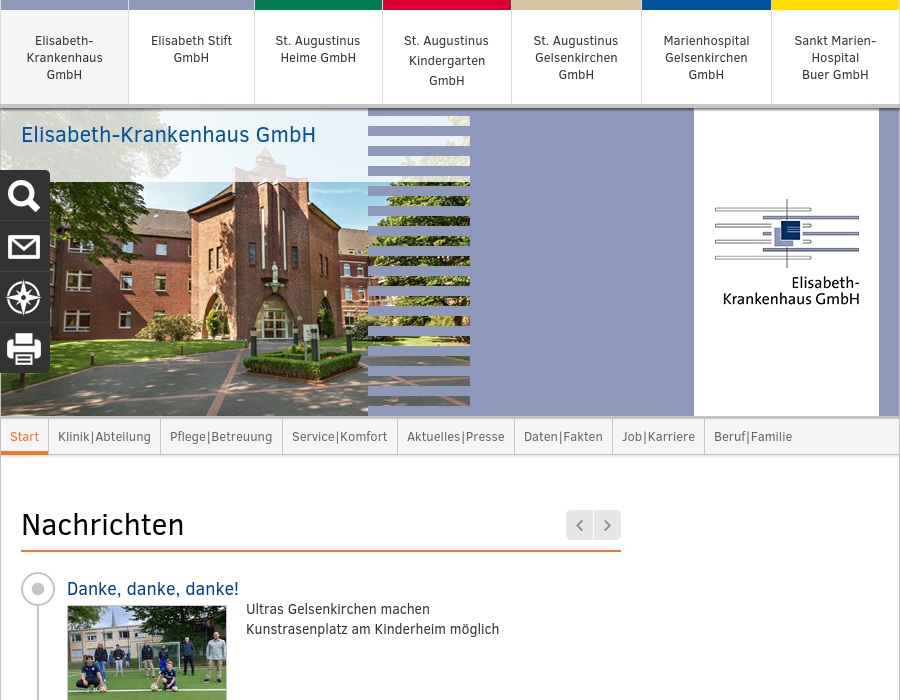The width and height of the screenshot is (900, 700).
Task: Visit Marienhospital Gelsenkirchen GmbH
Action: pyautogui.click(x=706, y=57)
